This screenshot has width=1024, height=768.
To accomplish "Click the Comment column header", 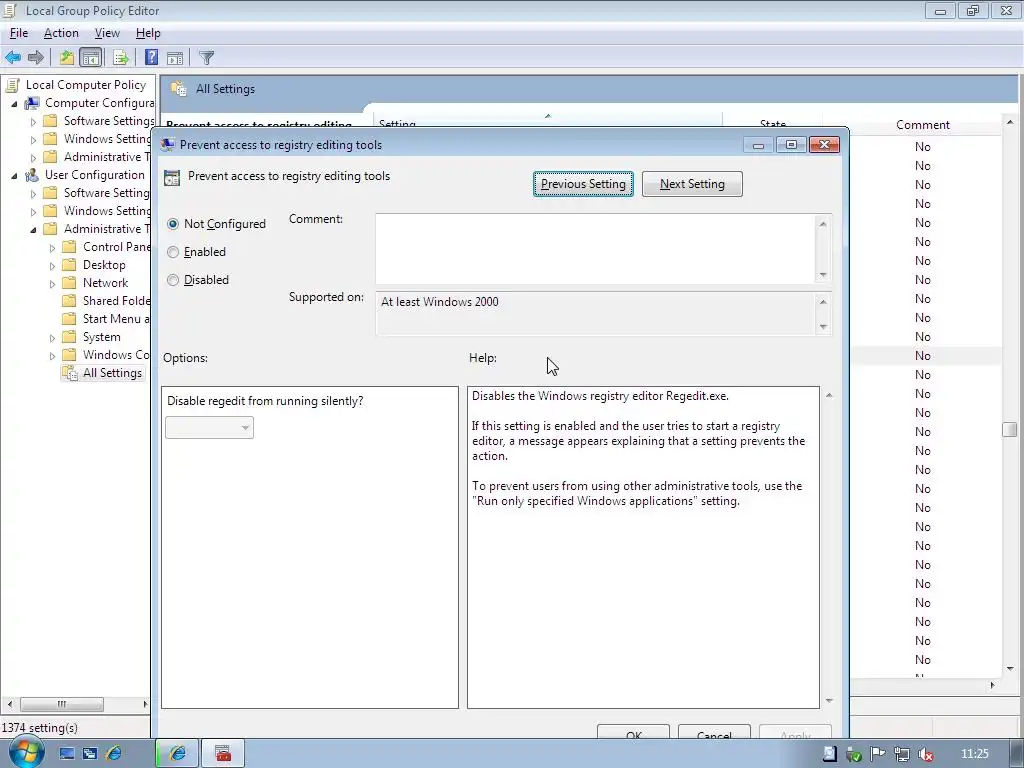I will coord(922,125).
